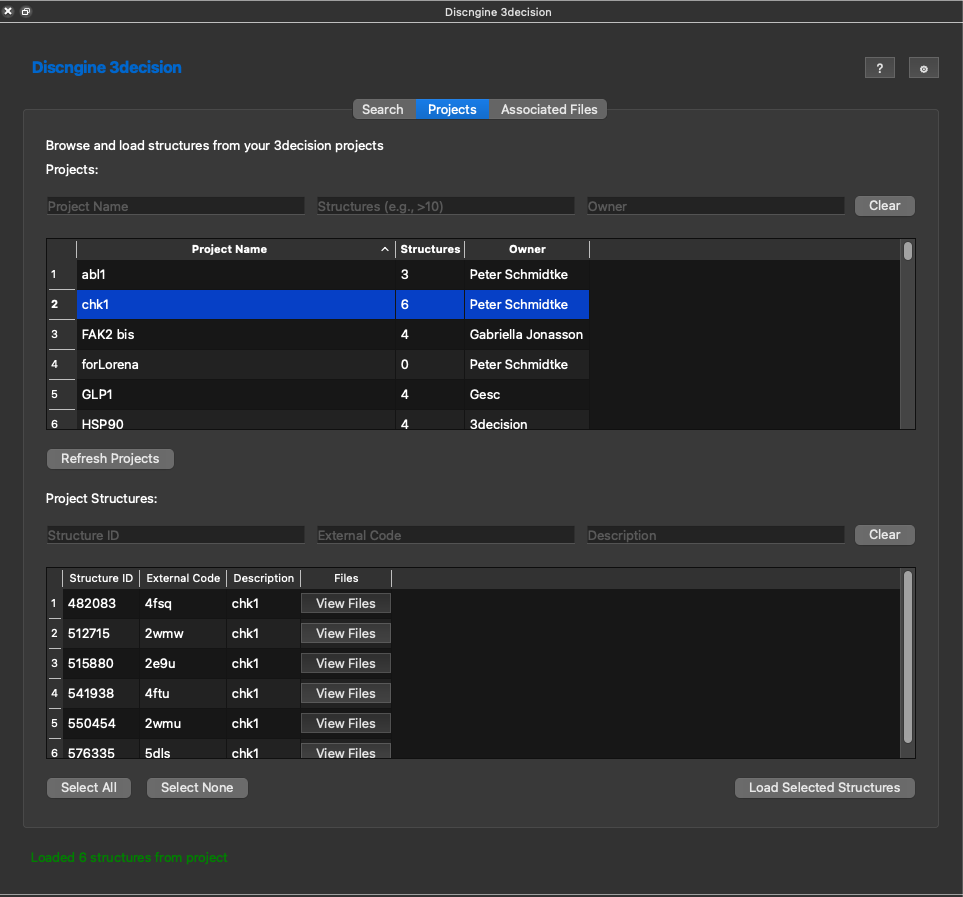This screenshot has width=963, height=897.
Task: Select the abl1 project row
Action: tap(333, 274)
